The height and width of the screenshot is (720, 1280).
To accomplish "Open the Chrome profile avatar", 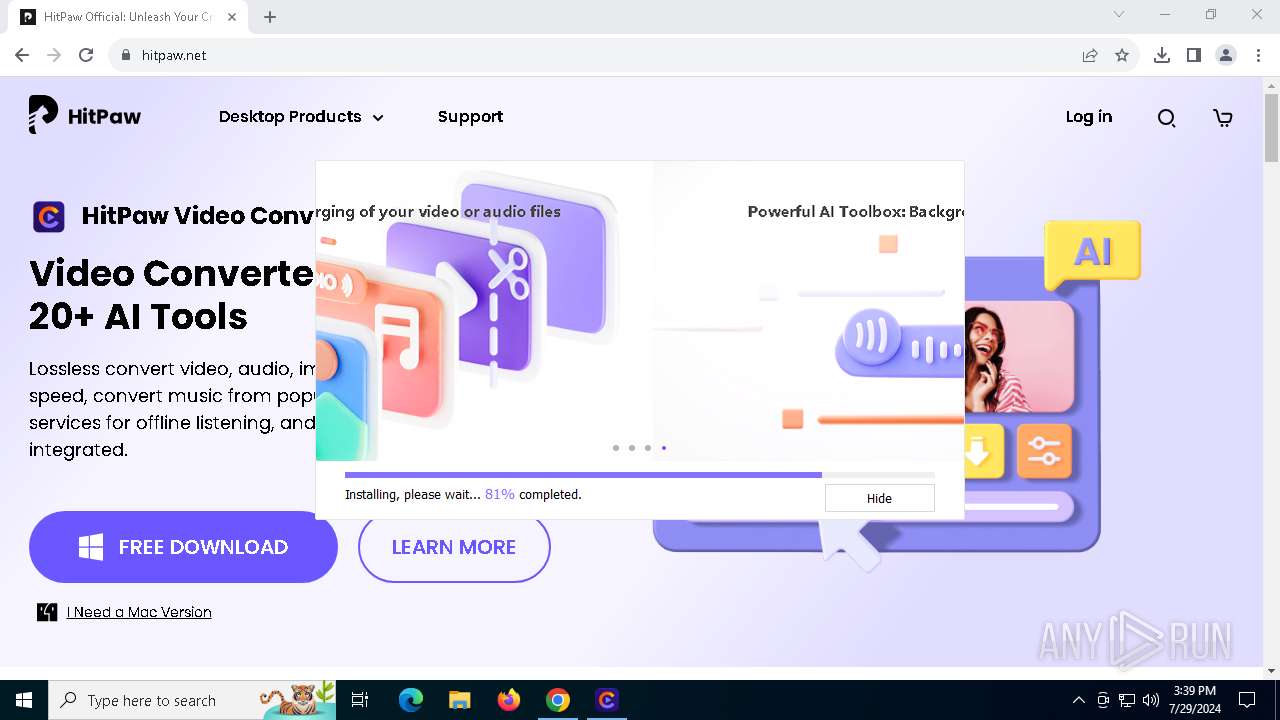I will [1226, 55].
